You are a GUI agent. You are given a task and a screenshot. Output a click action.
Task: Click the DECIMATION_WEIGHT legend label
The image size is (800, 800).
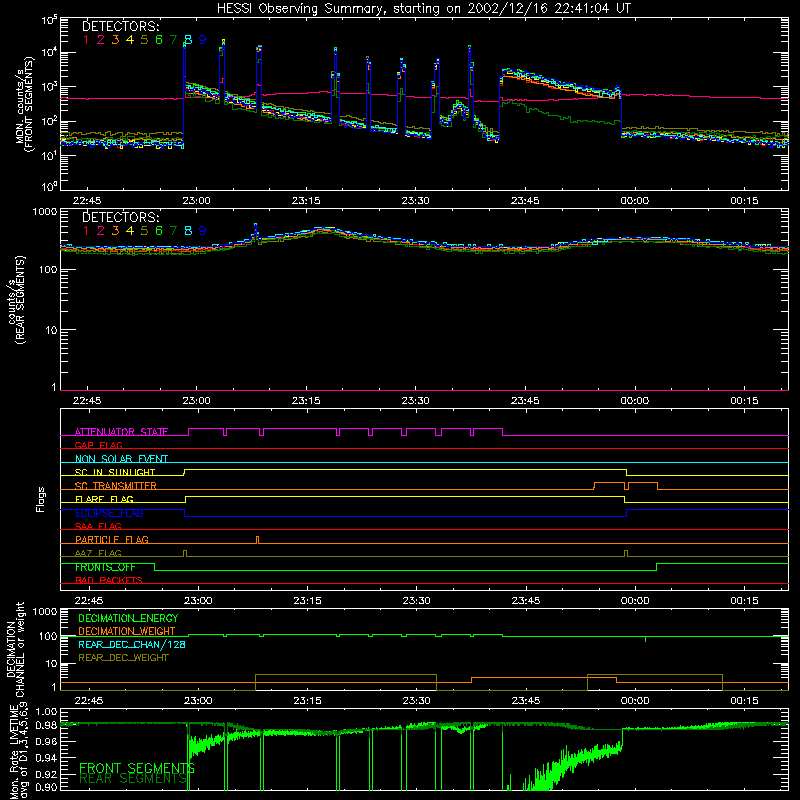[x=127, y=631]
